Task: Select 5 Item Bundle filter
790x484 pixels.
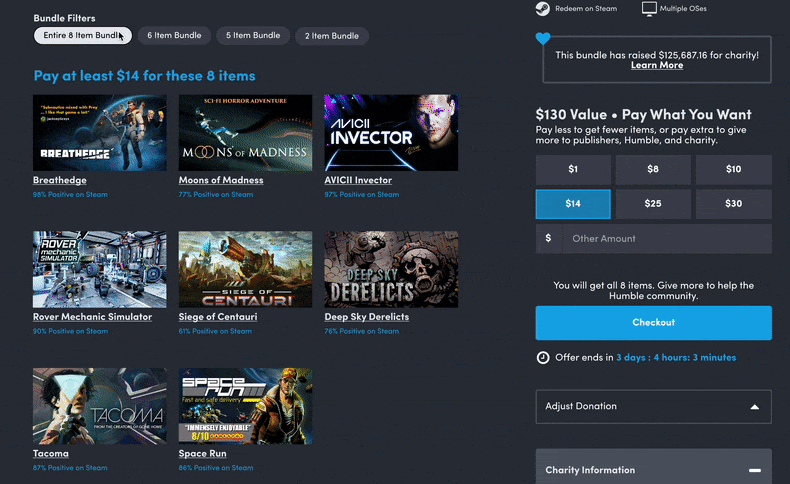Action: click(x=253, y=35)
